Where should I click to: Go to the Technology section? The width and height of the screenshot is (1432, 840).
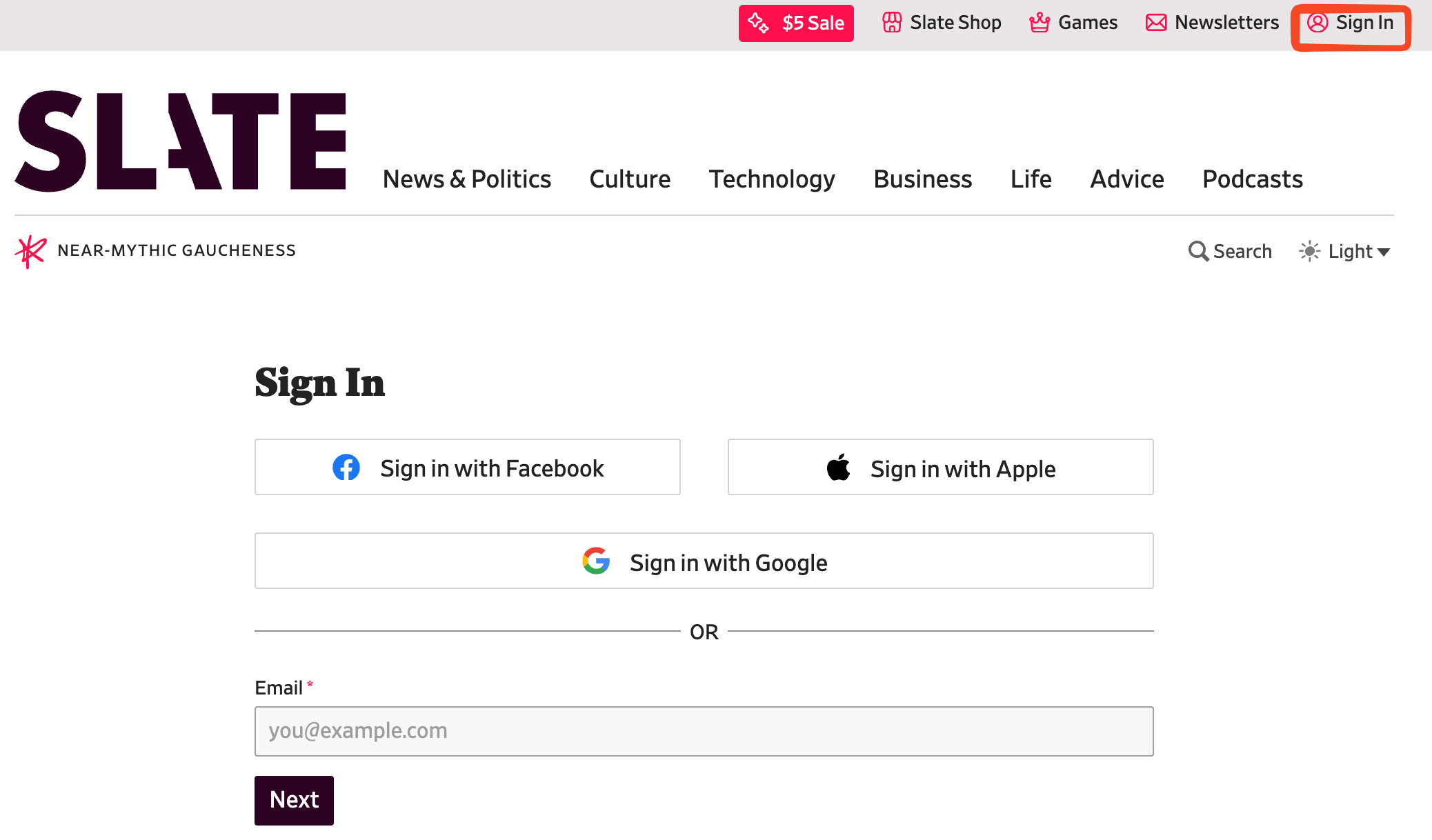[772, 179]
